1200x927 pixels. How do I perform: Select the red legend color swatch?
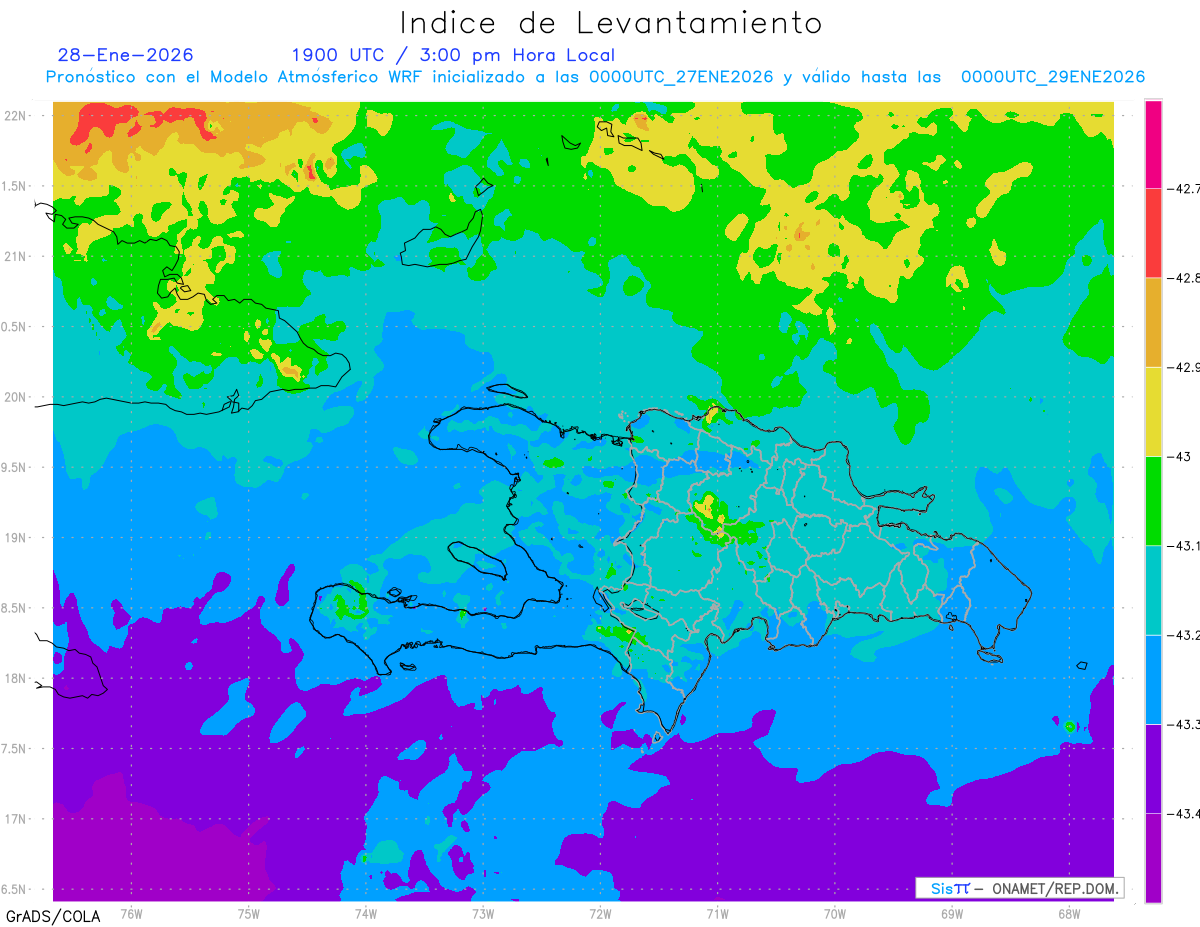[1153, 233]
